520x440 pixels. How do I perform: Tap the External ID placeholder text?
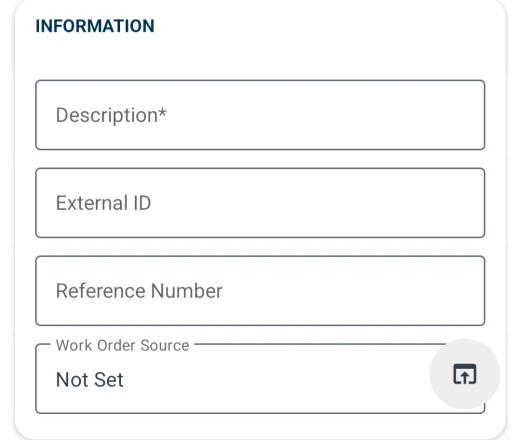point(103,203)
